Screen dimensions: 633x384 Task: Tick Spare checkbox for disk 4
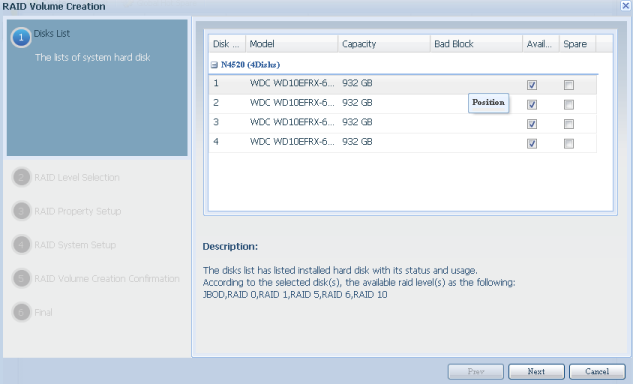tap(569, 143)
